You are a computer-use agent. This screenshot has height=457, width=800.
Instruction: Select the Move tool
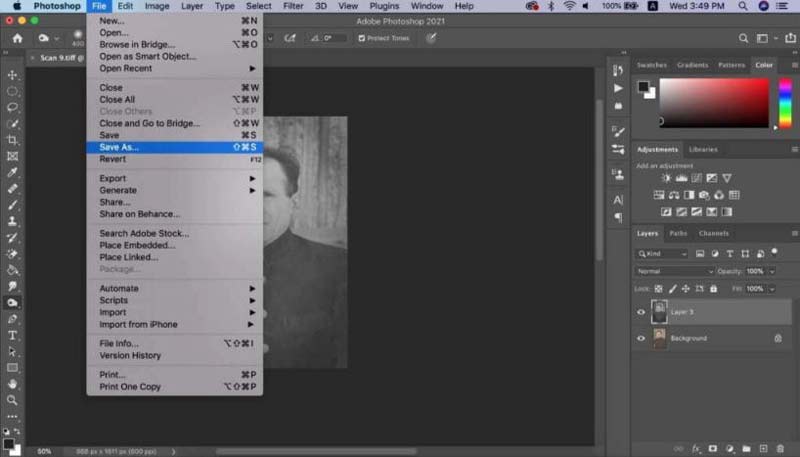[12, 75]
